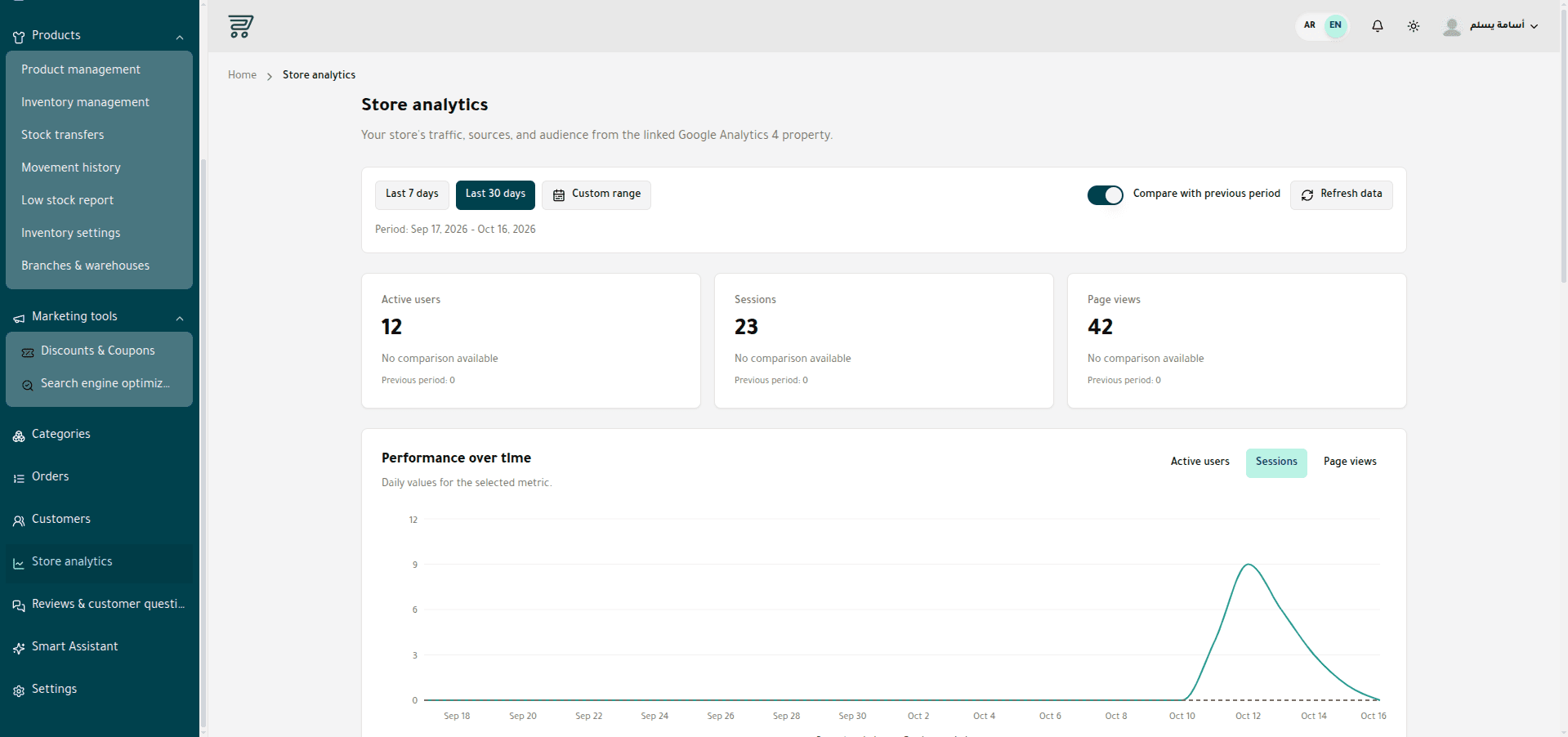Click the Customers sidebar icon
The image size is (1568, 737).
click(19, 520)
